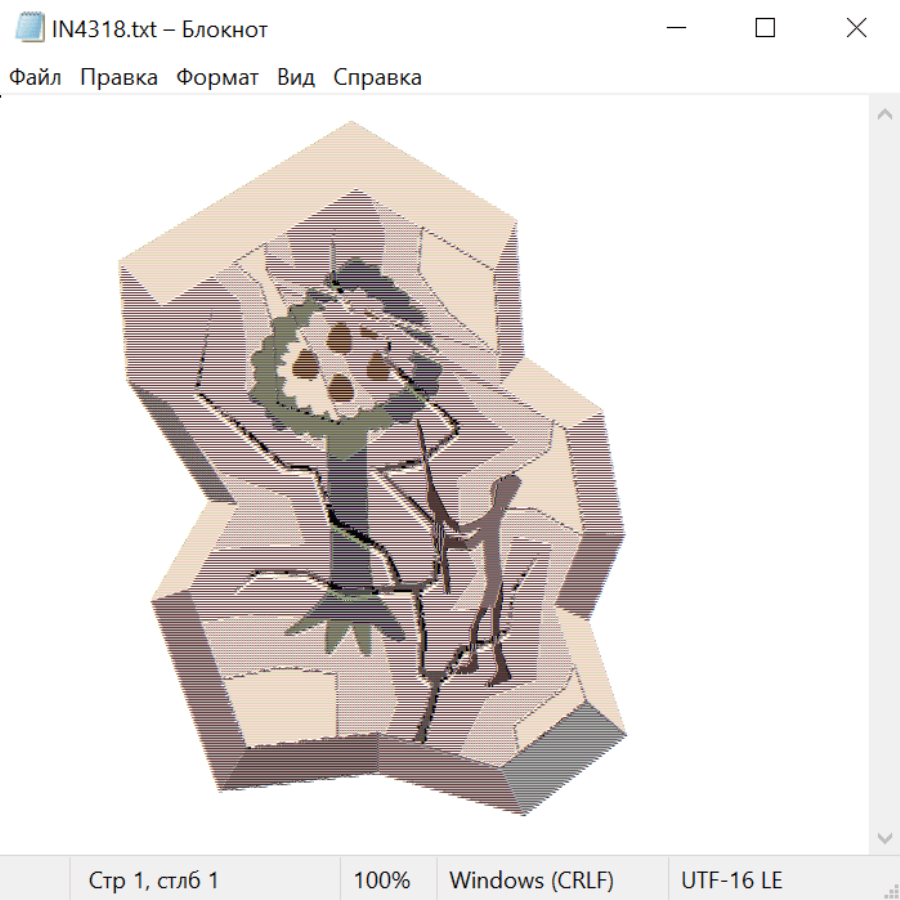Open the Правка menu
The image size is (900, 900).
pyautogui.click(x=118, y=77)
